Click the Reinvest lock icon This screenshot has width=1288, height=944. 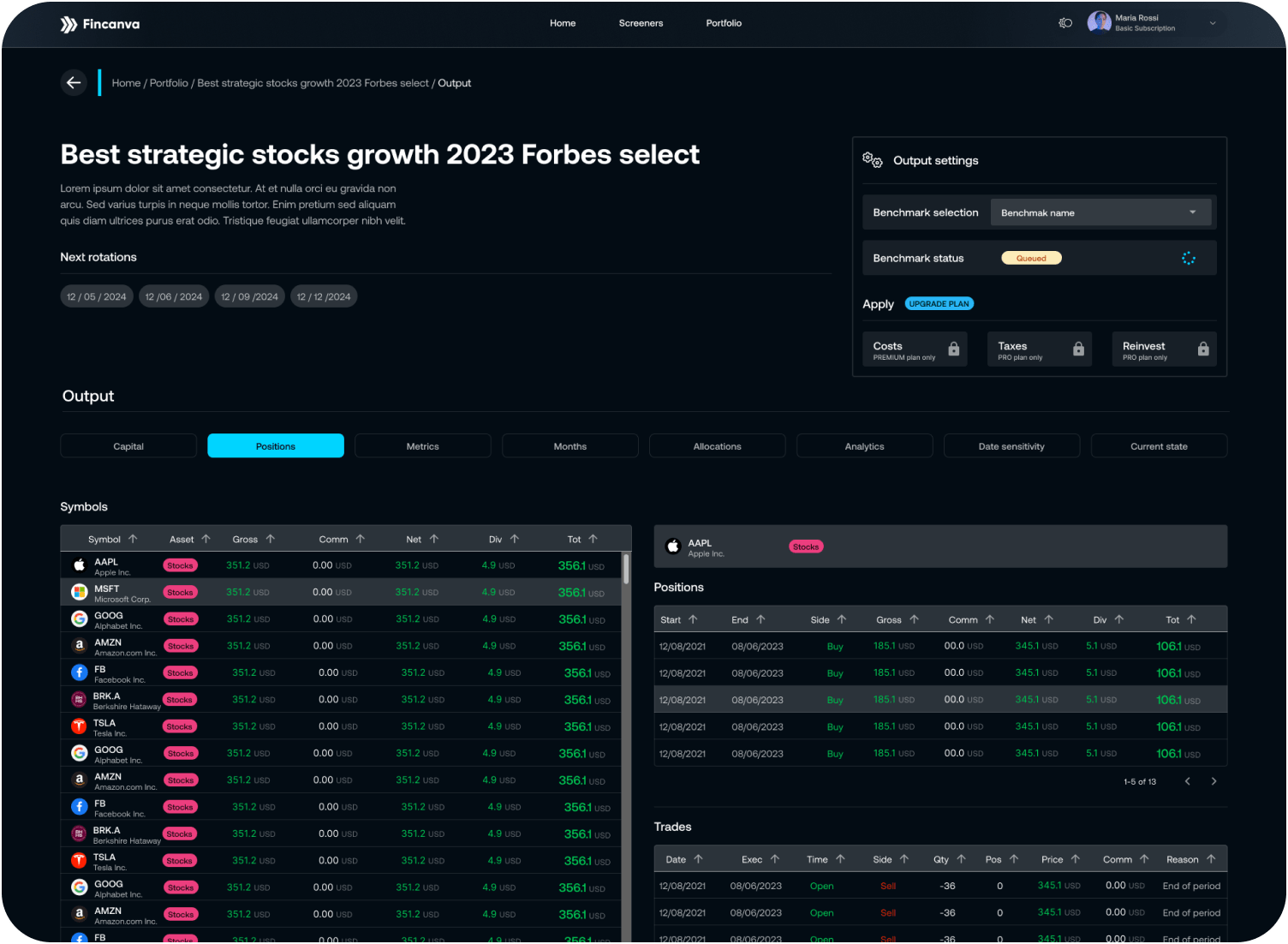(x=1203, y=349)
